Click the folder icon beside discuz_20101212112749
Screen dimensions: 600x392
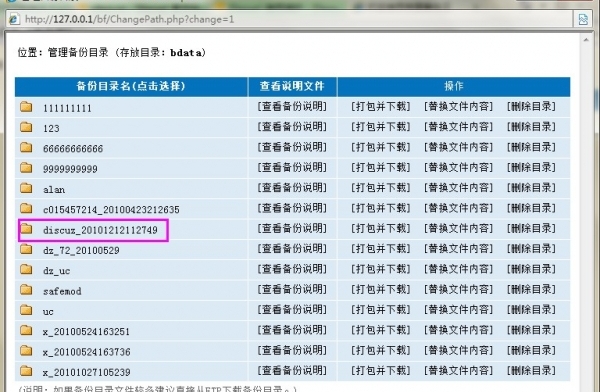click(x=26, y=229)
